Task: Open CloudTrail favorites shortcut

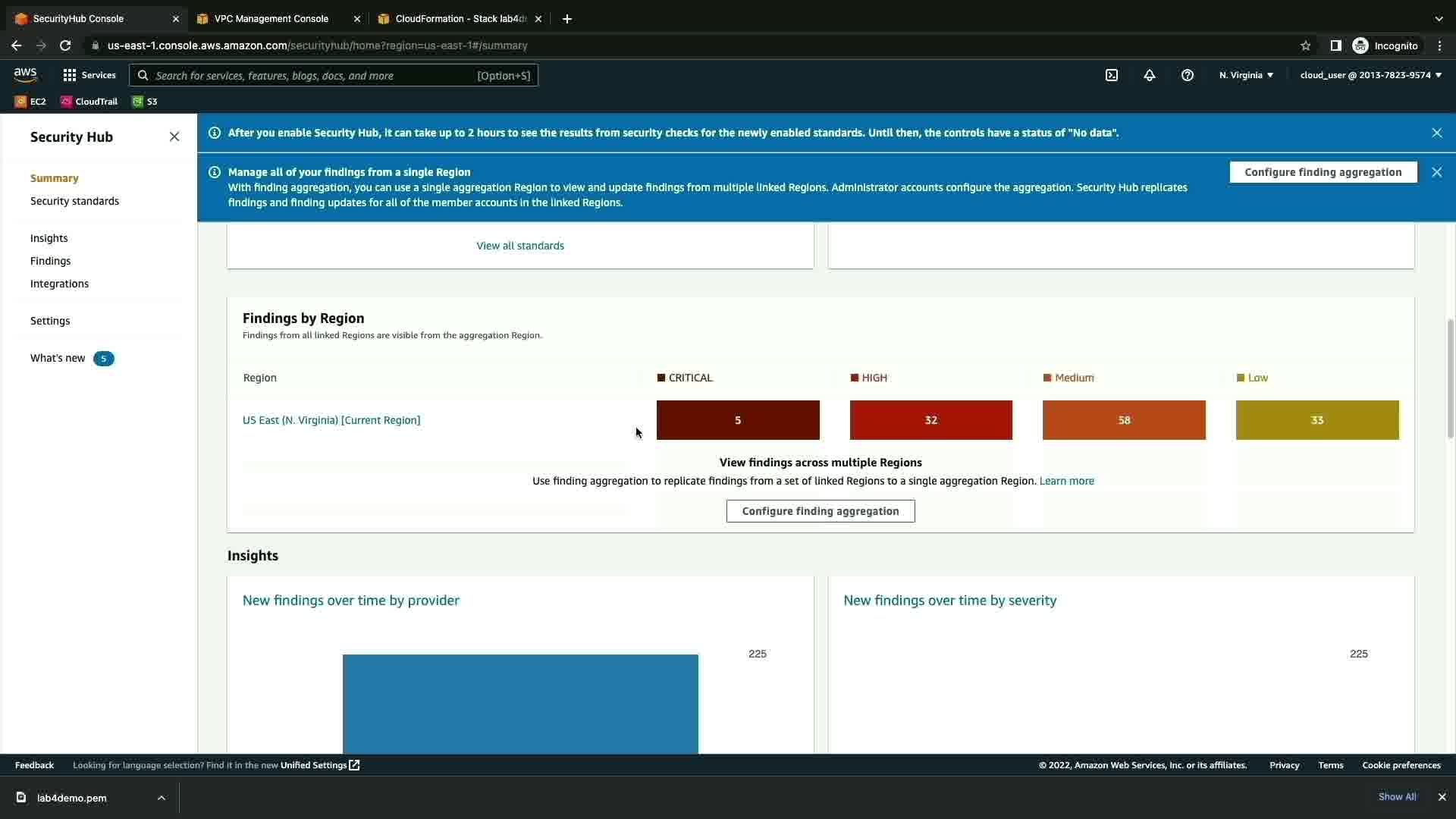Action: [x=89, y=102]
